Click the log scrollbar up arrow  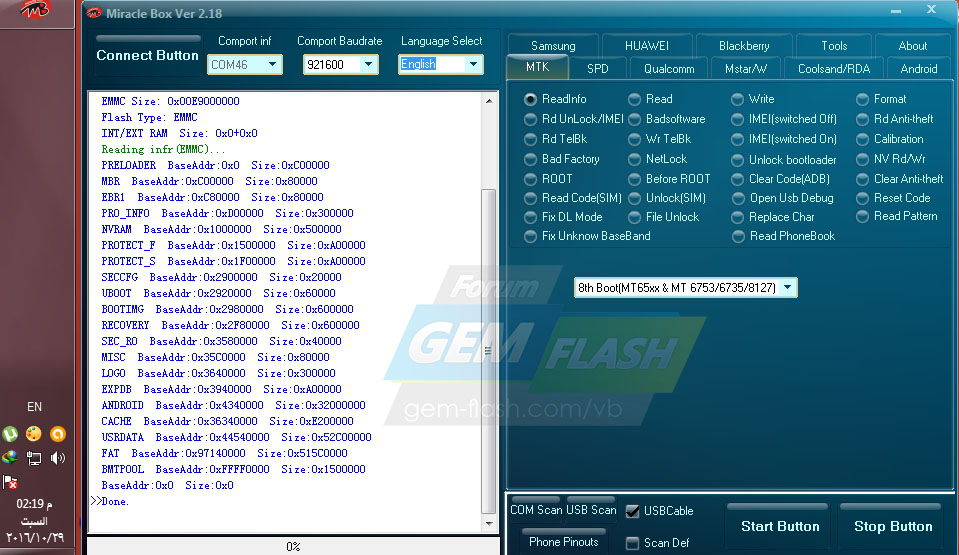[489, 100]
